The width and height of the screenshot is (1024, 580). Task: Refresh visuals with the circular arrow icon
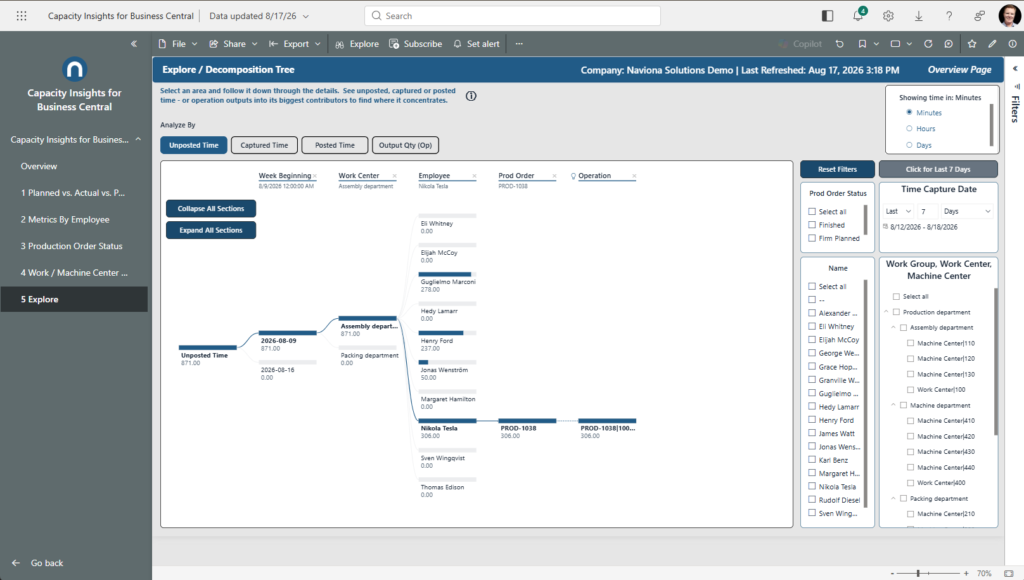pos(928,44)
